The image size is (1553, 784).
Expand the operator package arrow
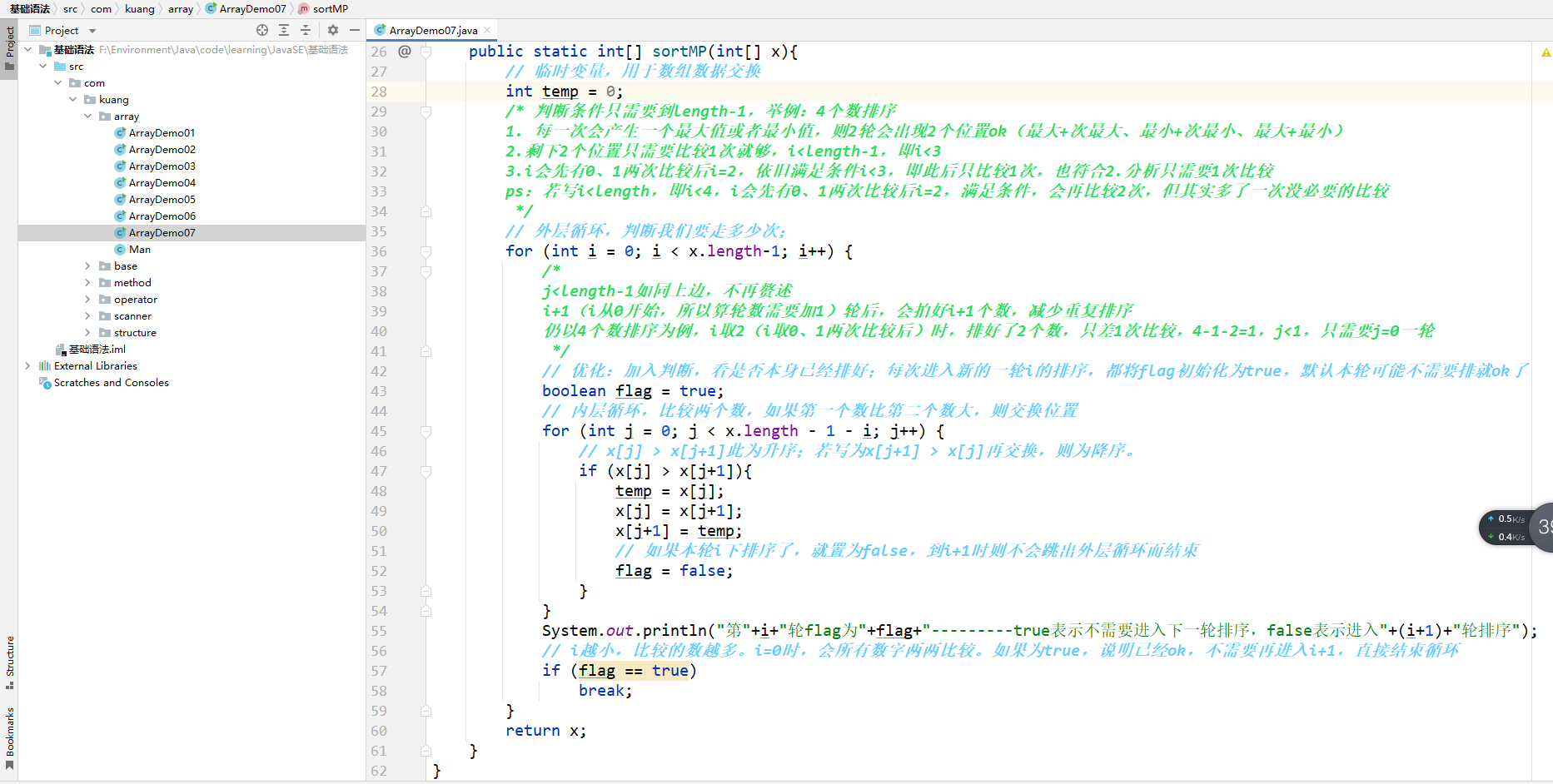(x=88, y=300)
